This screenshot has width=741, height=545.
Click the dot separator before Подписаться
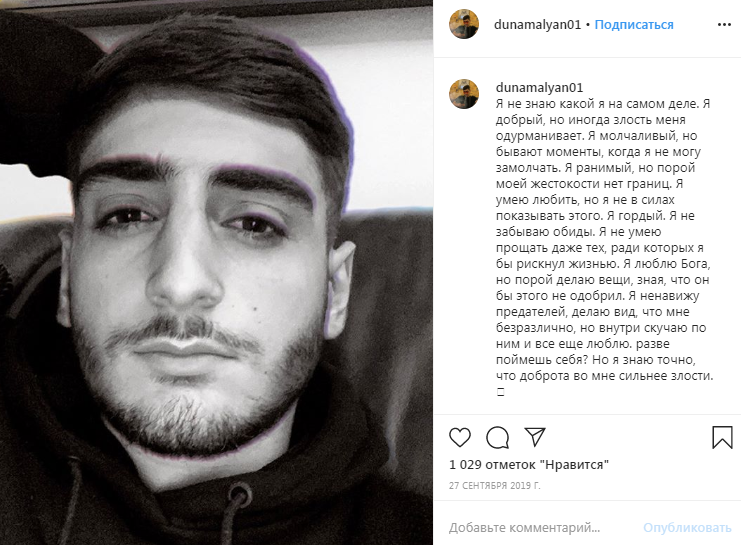coord(588,25)
